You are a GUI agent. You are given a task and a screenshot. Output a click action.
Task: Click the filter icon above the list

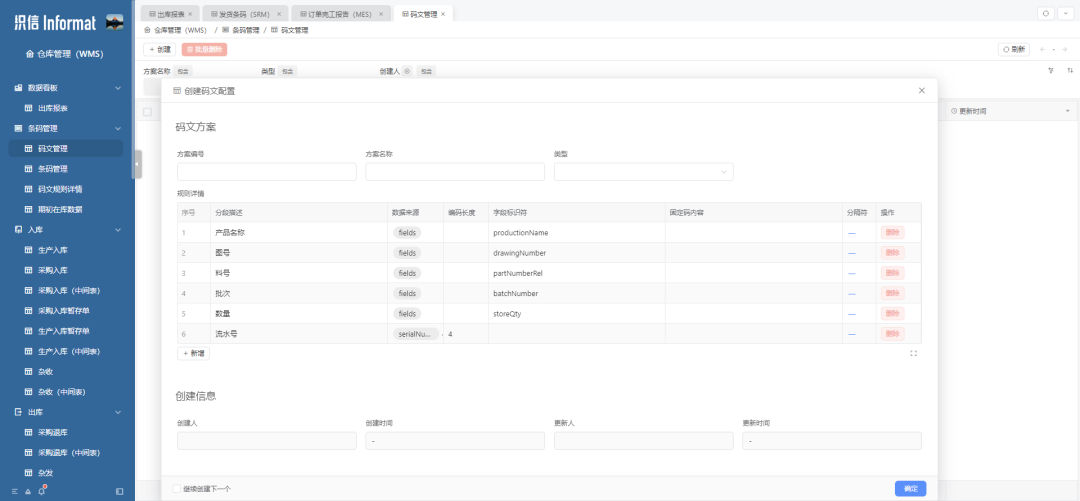[1051, 71]
